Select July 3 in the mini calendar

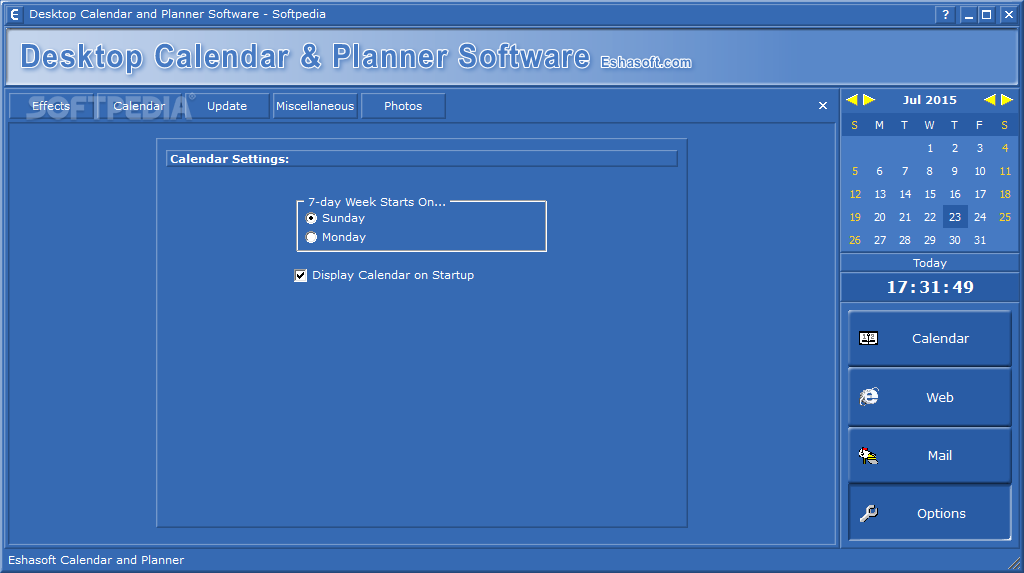pyautogui.click(x=980, y=148)
